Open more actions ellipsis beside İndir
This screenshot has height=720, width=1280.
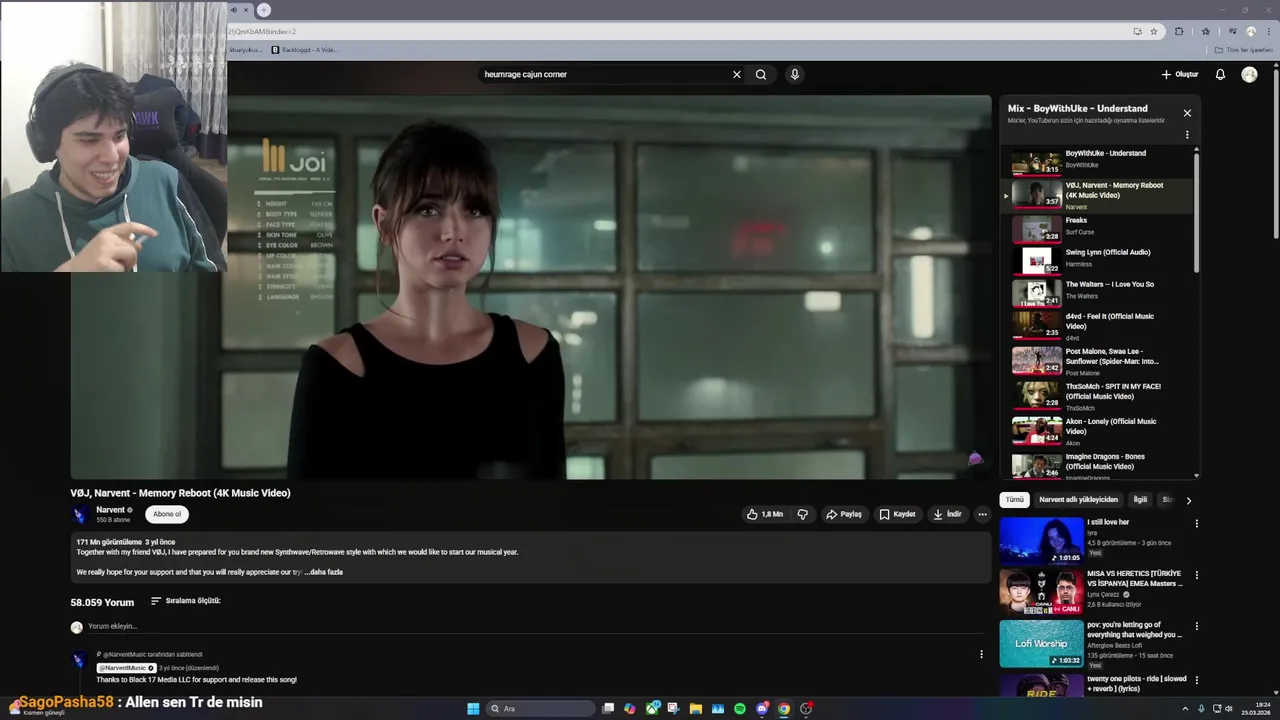(982, 514)
